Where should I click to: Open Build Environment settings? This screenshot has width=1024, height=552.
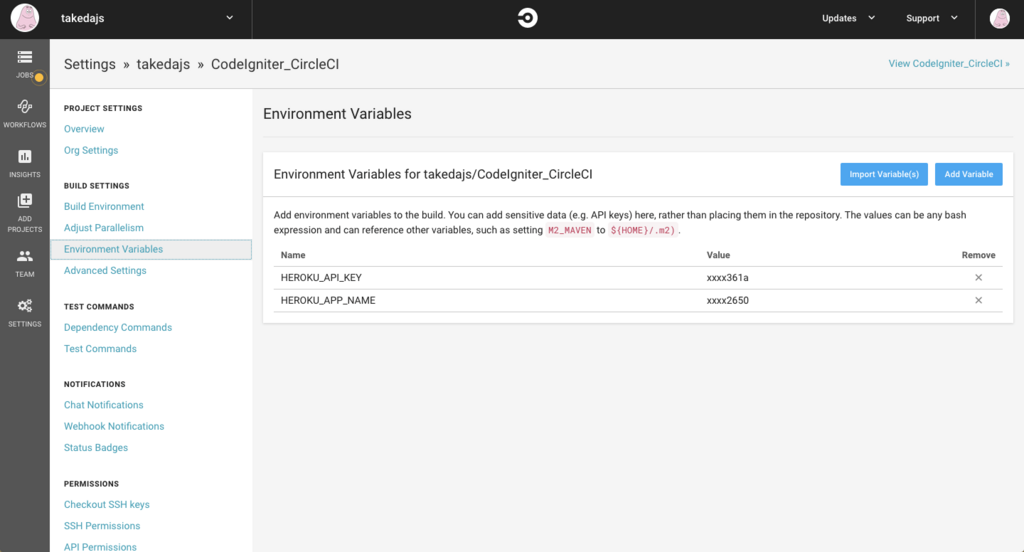[104, 206]
